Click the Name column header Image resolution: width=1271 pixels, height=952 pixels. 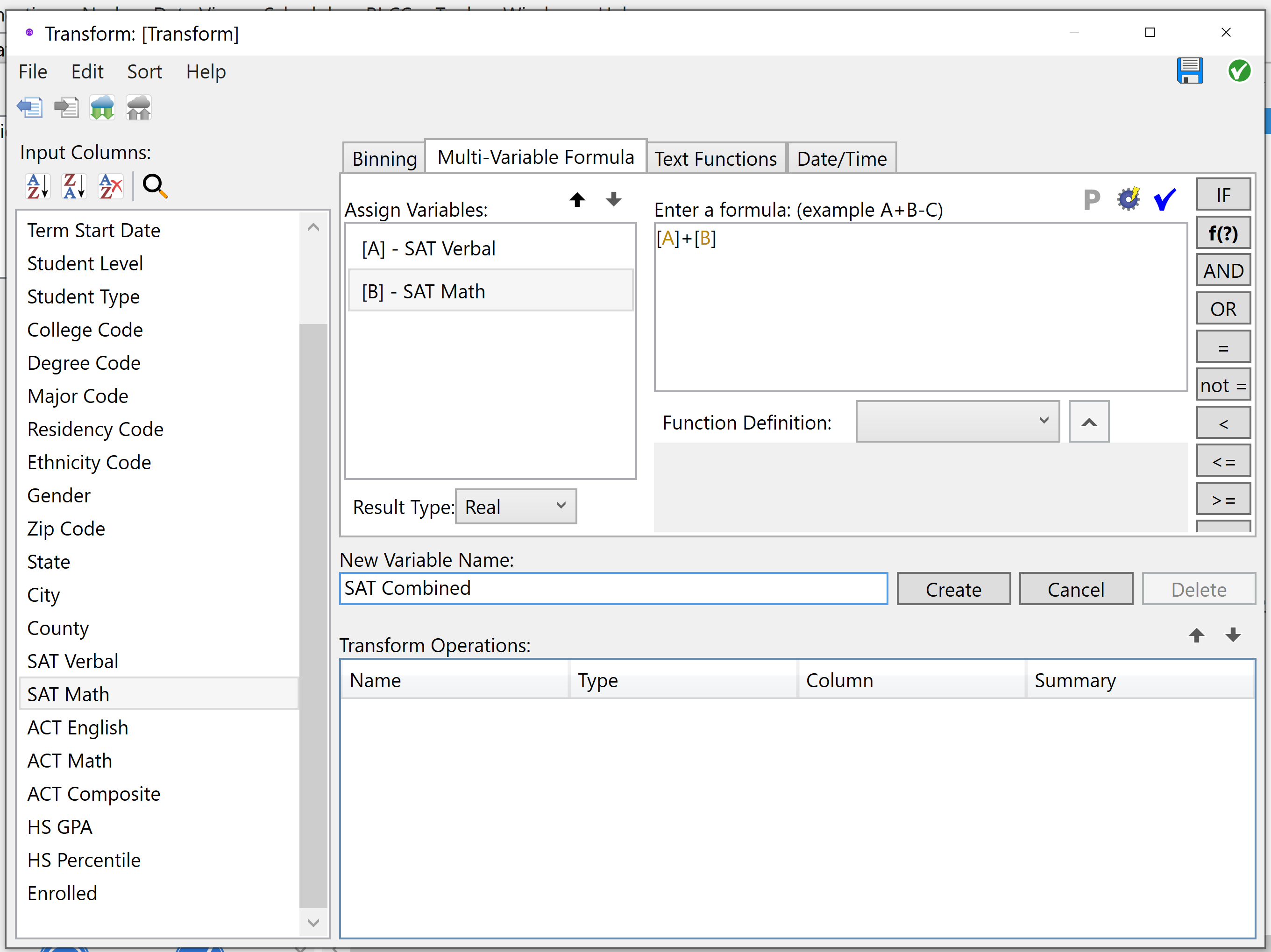[455, 680]
